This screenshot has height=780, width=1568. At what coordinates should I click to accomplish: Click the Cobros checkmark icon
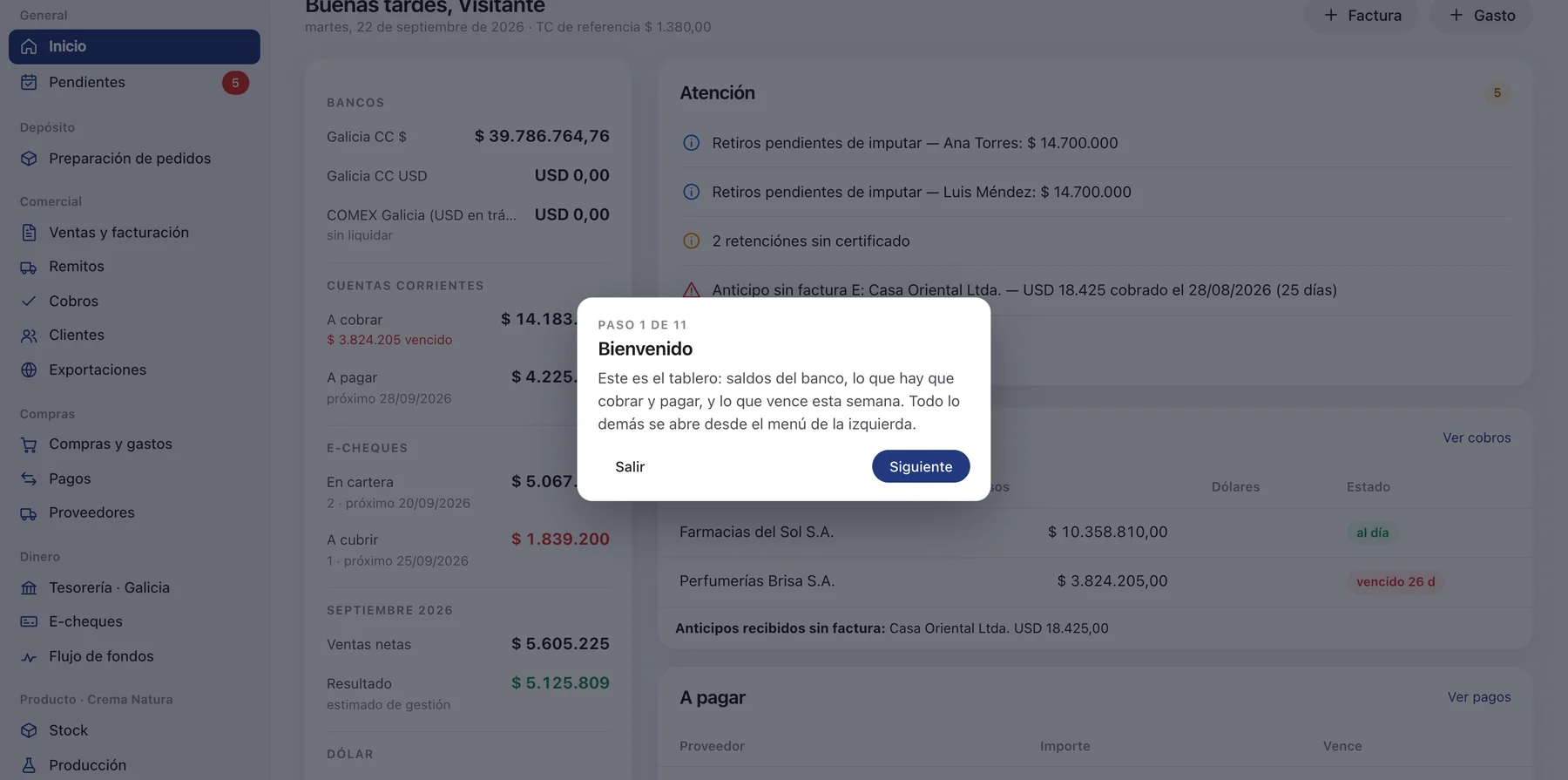click(x=29, y=301)
